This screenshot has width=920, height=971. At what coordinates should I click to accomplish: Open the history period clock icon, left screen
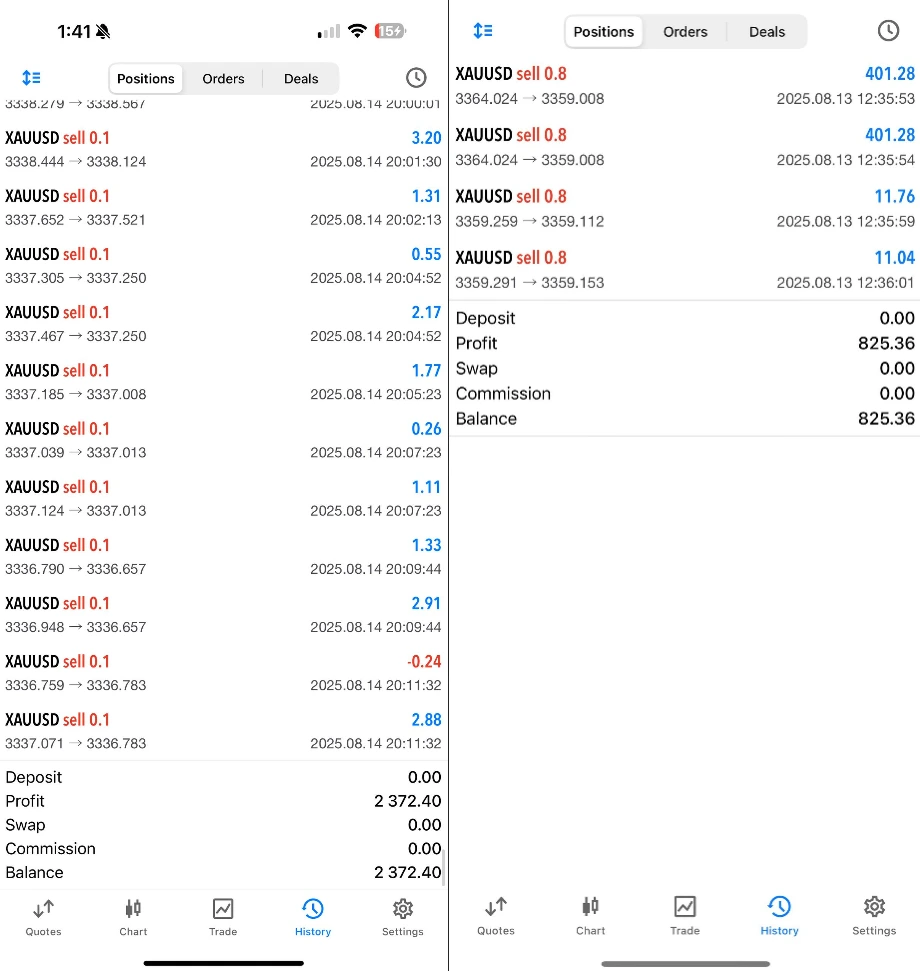point(416,78)
